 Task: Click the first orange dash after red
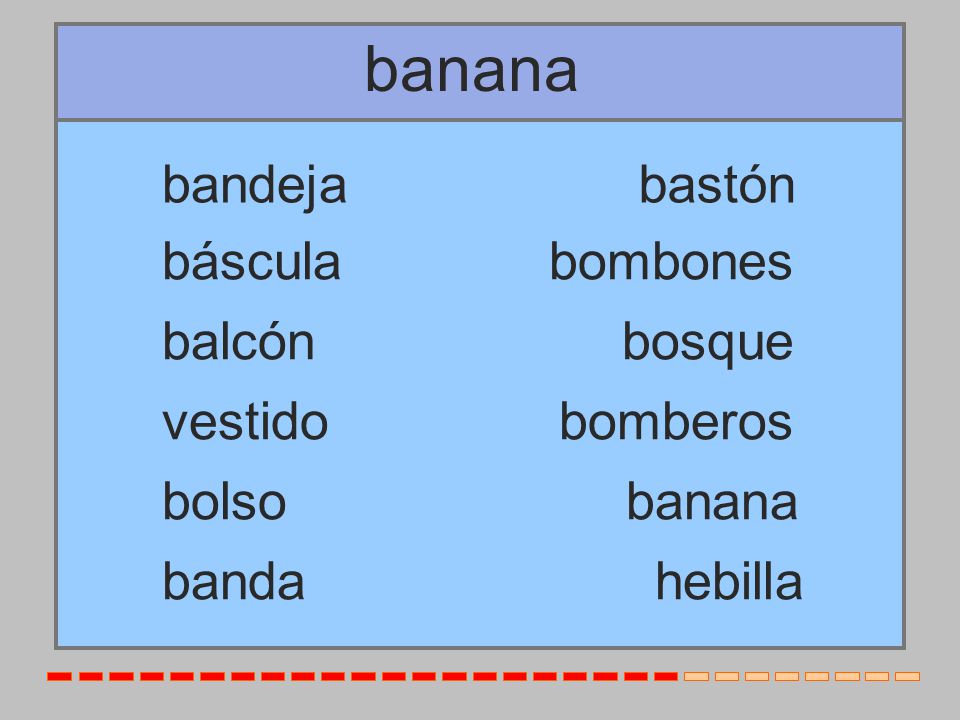(x=696, y=677)
